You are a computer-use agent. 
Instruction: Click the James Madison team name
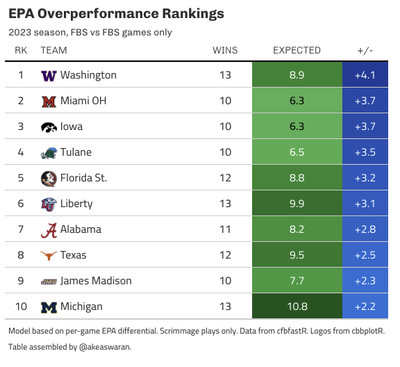pos(96,281)
